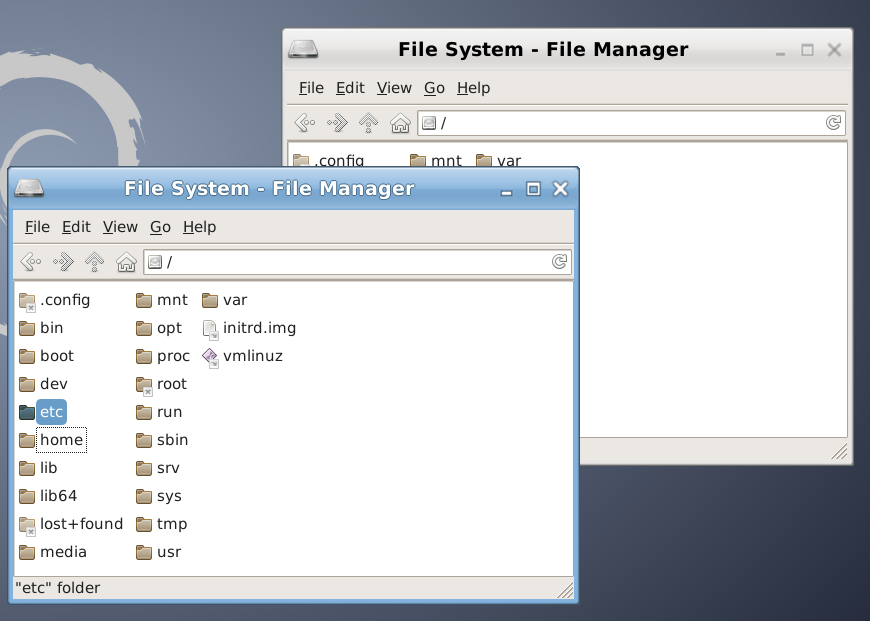This screenshot has height=621, width=870.
Task: Select the var folder in front window
Action: pos(224,300)
